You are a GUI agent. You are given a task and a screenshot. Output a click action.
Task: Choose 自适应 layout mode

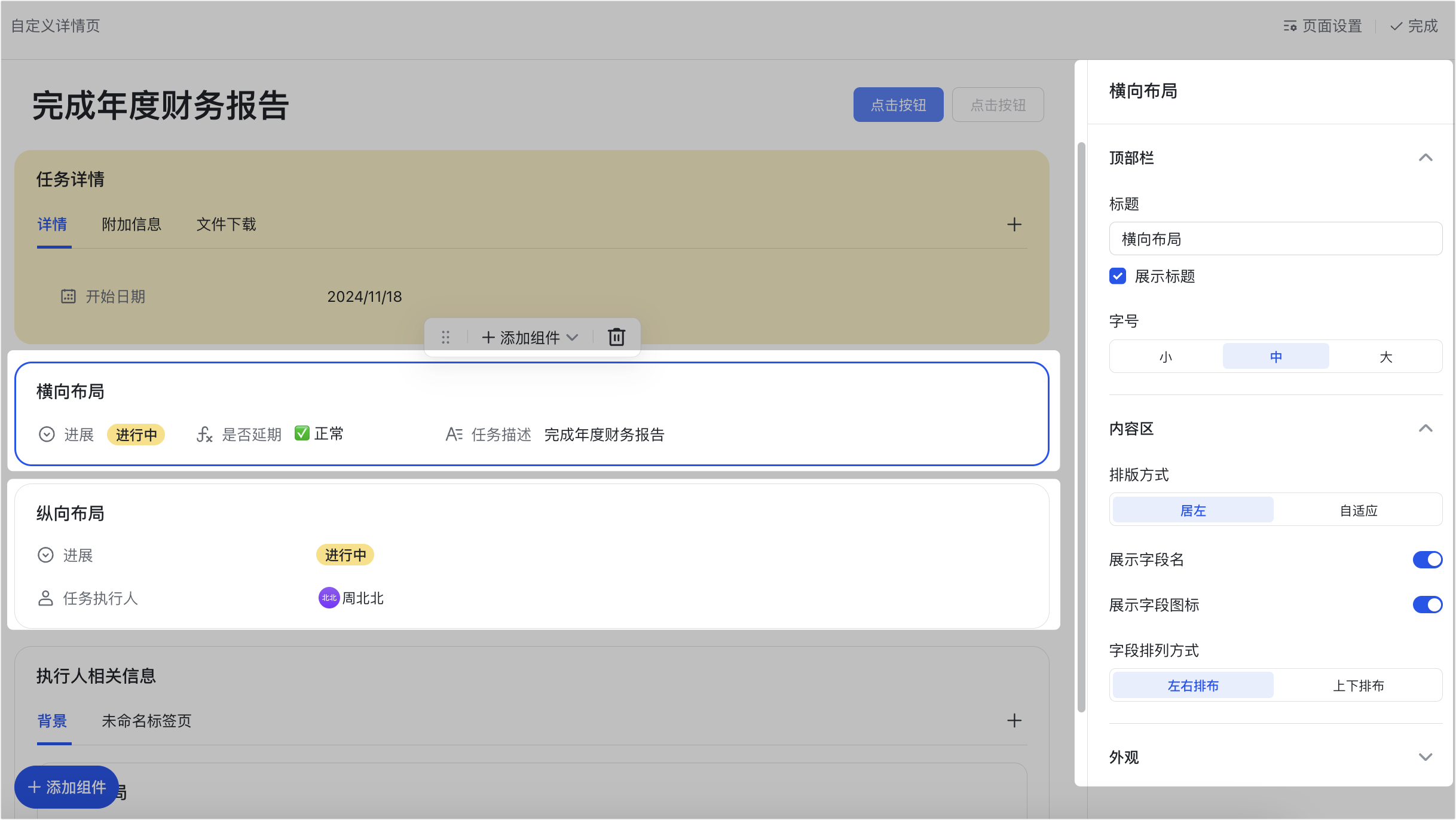point(1359,510)
